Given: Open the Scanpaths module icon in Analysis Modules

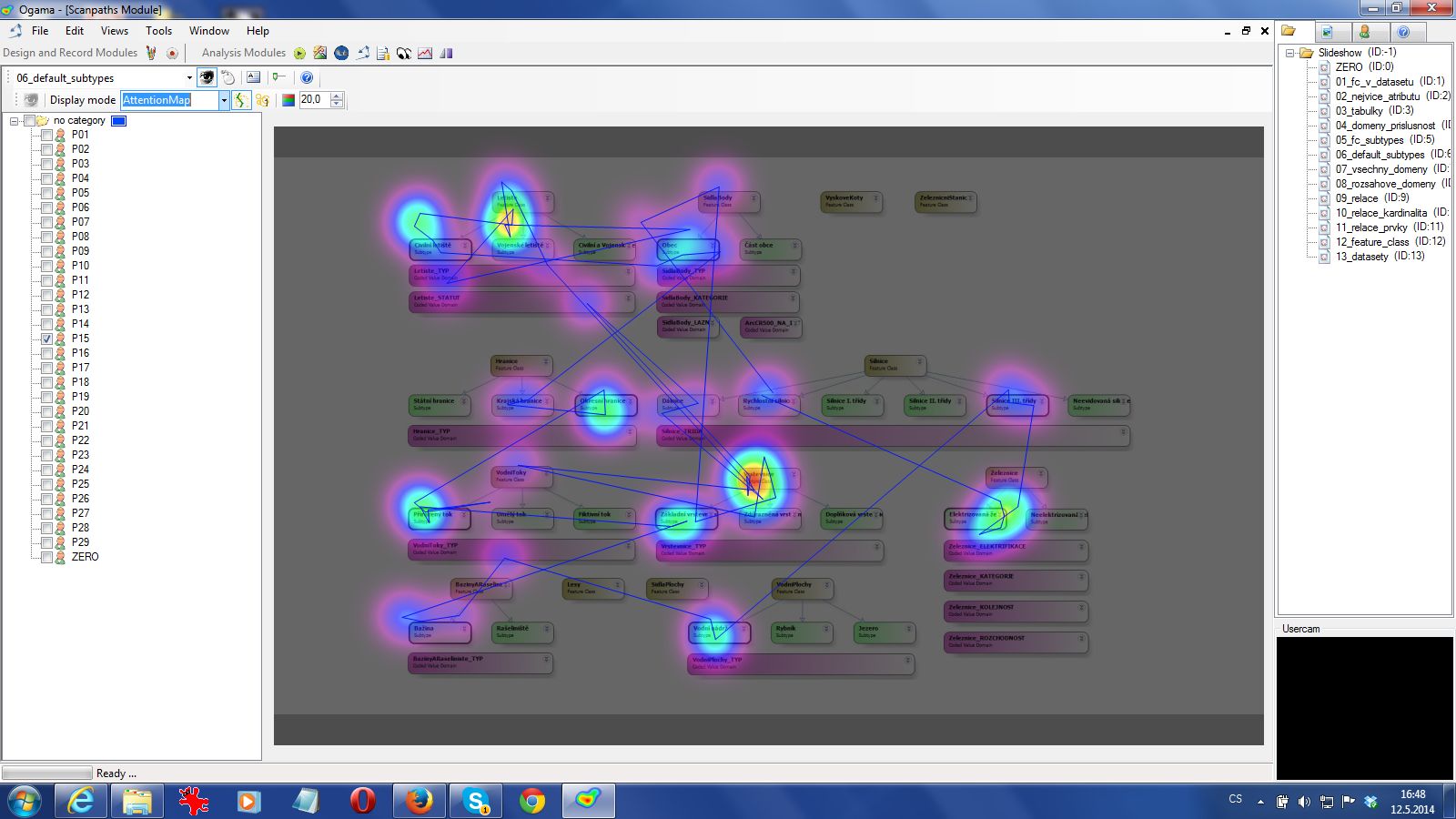Looking at the screenshot, I should pyautogui.click(x=362, y=53).
